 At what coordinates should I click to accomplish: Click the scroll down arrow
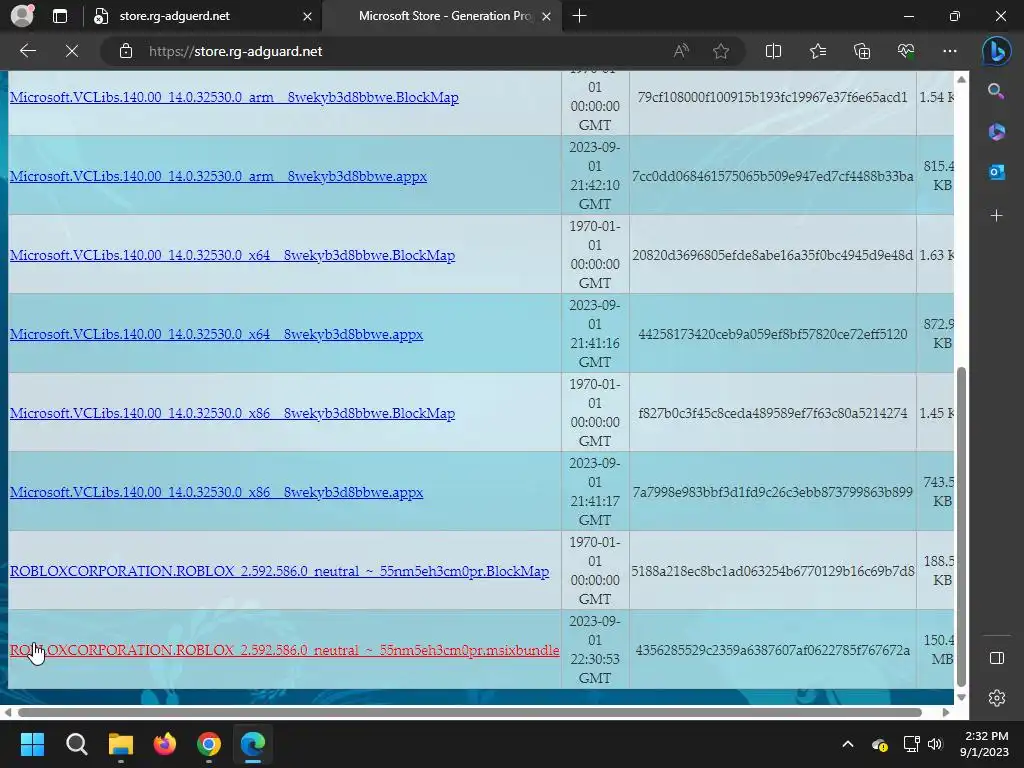(961, 697)
